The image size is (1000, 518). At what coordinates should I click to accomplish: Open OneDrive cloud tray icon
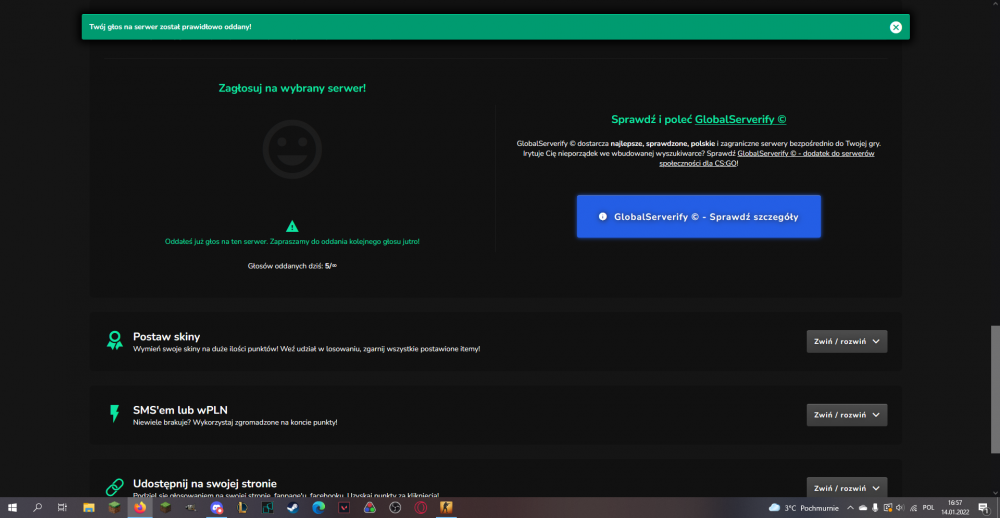pos(863,508)
